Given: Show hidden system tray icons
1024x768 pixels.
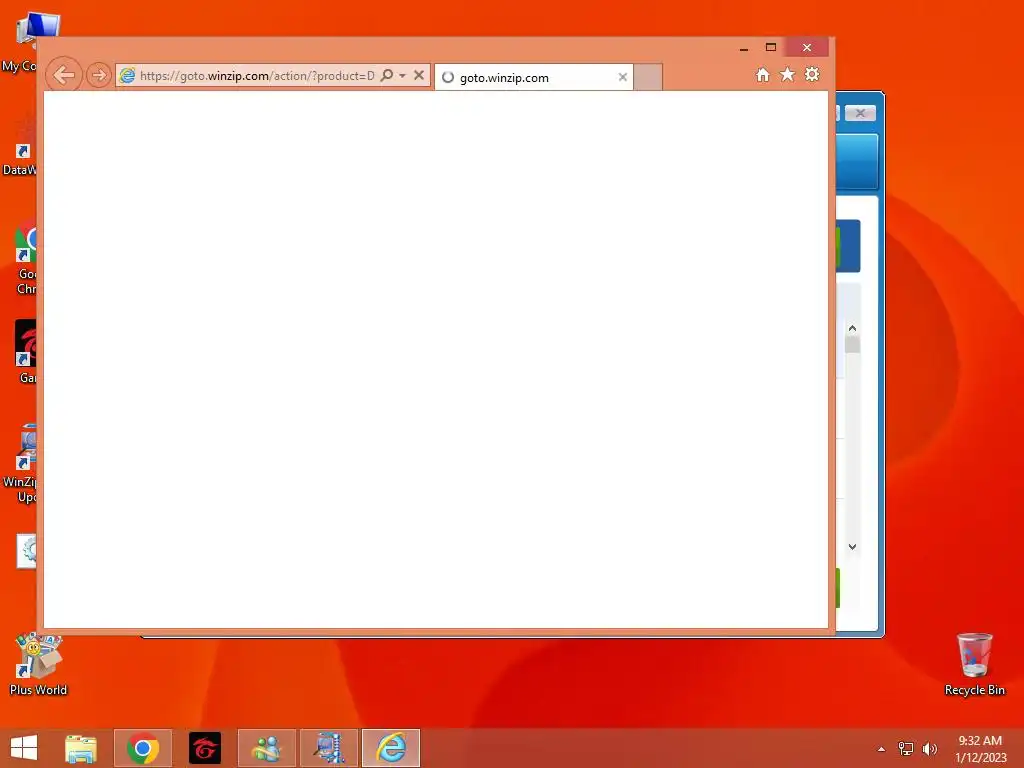Looking at the screenshot, I should point(881,749).
